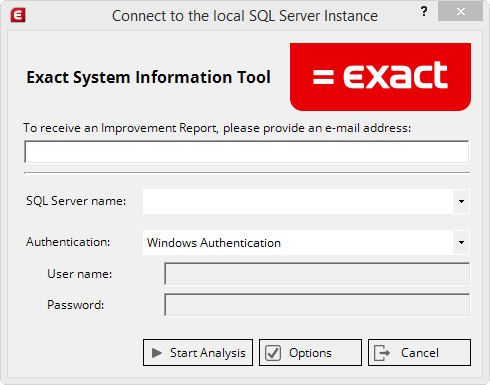The height and width of the screenshot is (385, 490).
Task: Click the Password text field
Action: 317,305
